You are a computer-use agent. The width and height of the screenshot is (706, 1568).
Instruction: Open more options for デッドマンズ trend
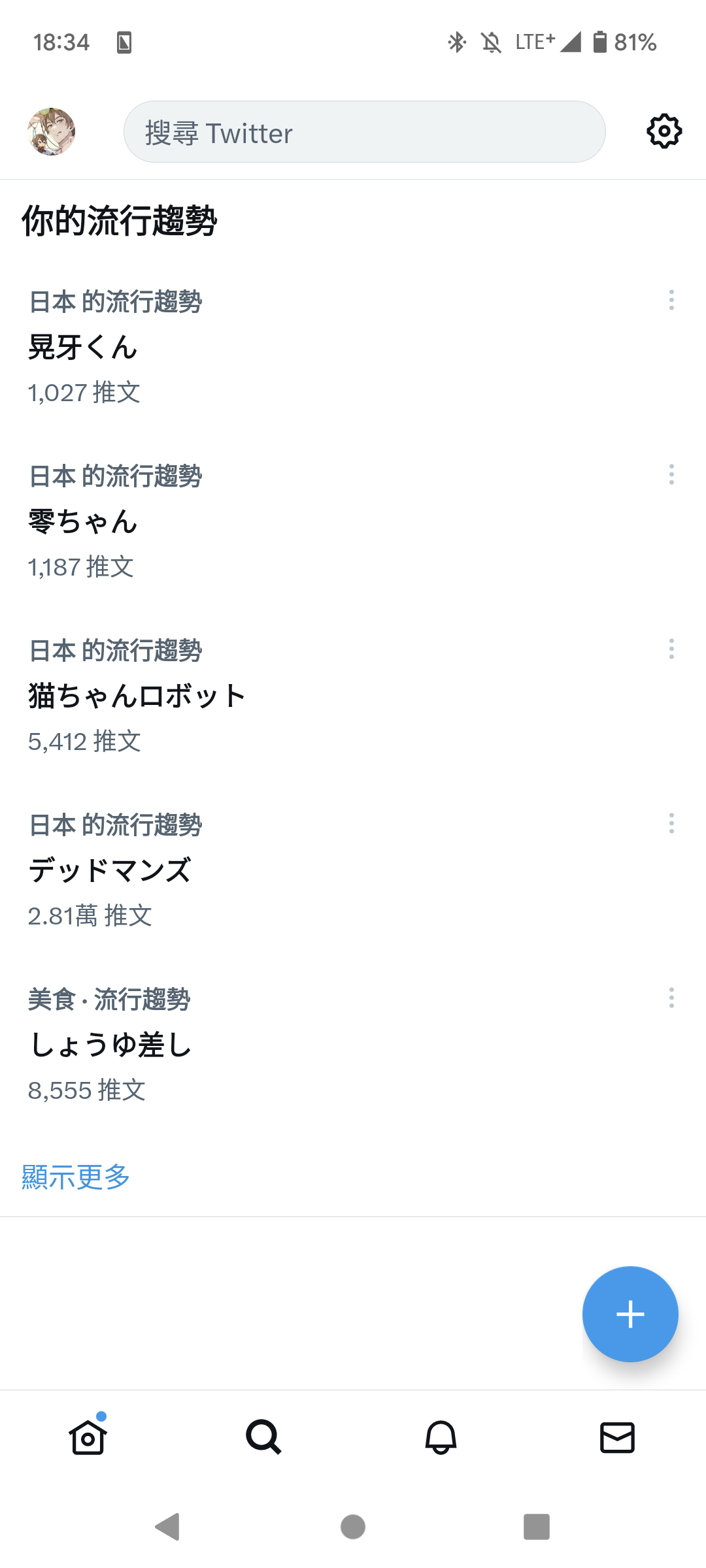(x=671, y=824)
